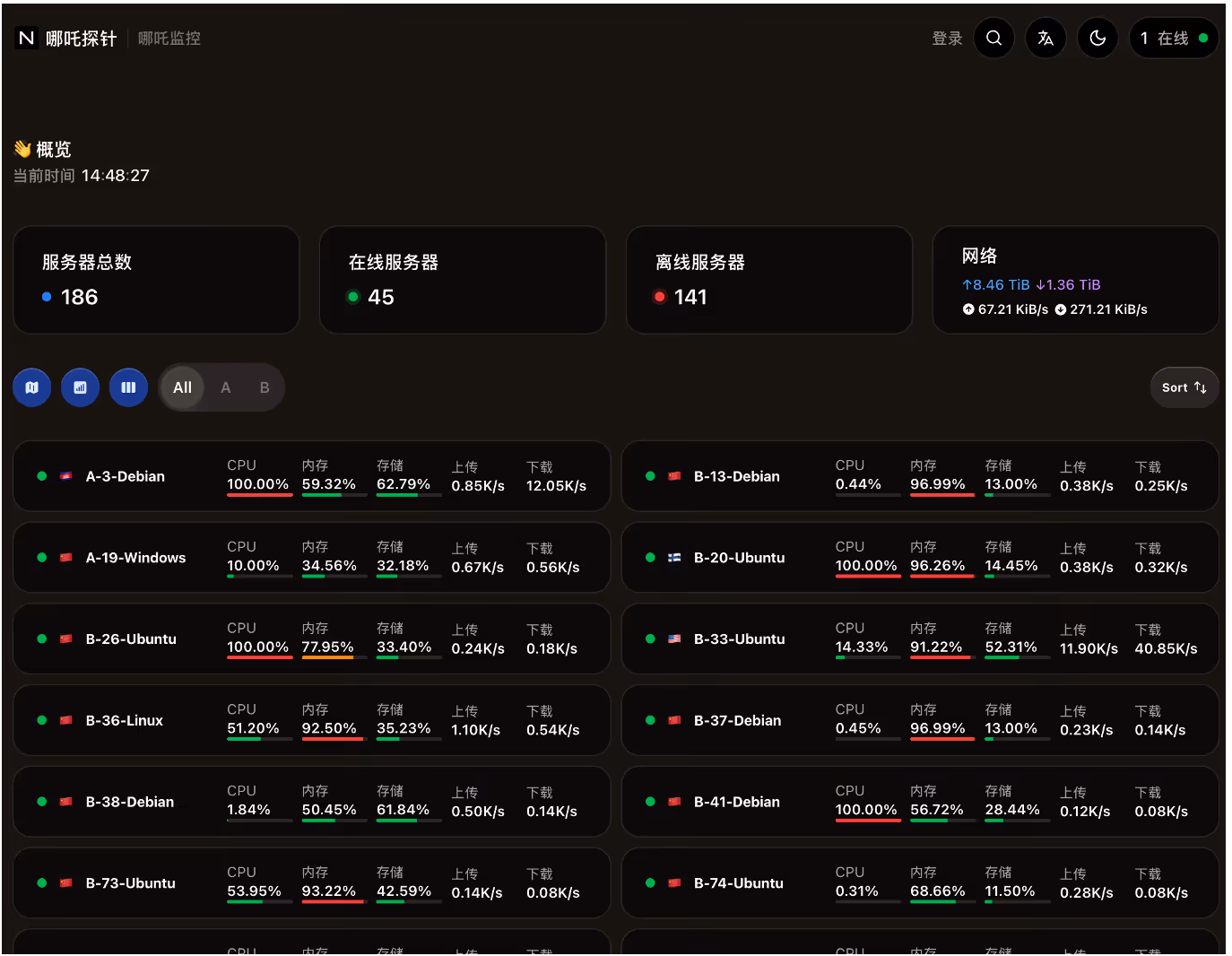Filter by the 离线服务器 card
Viewport: 1232px width, 956px height.
coord(769,280)
